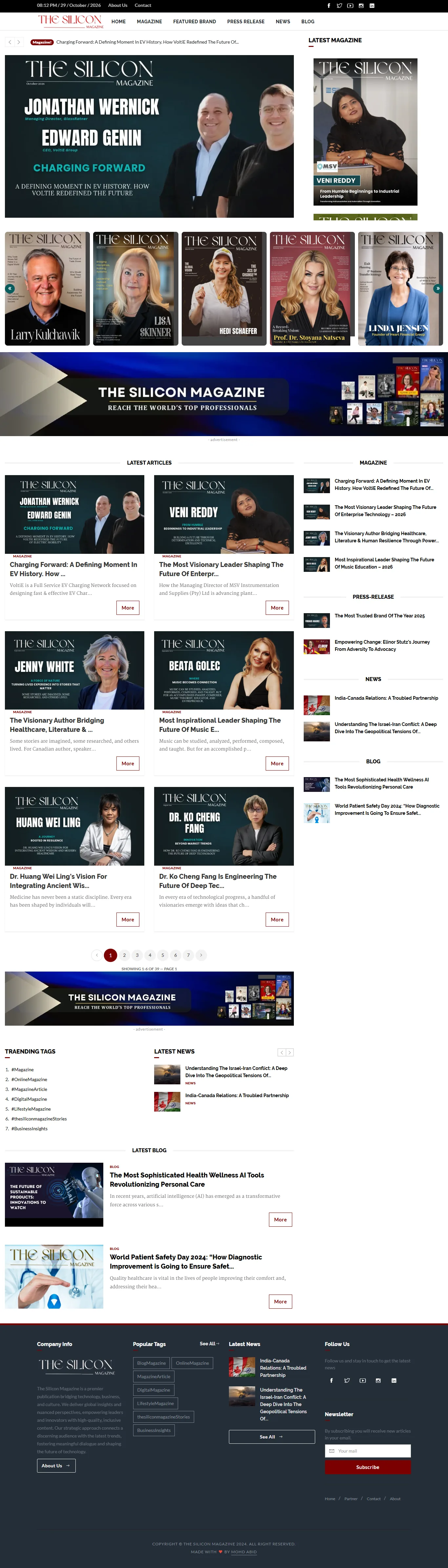The width and height of the screenshot is (448, 1568).
Task: Open the YouTube icon in top bar
Action: (350, 6)
